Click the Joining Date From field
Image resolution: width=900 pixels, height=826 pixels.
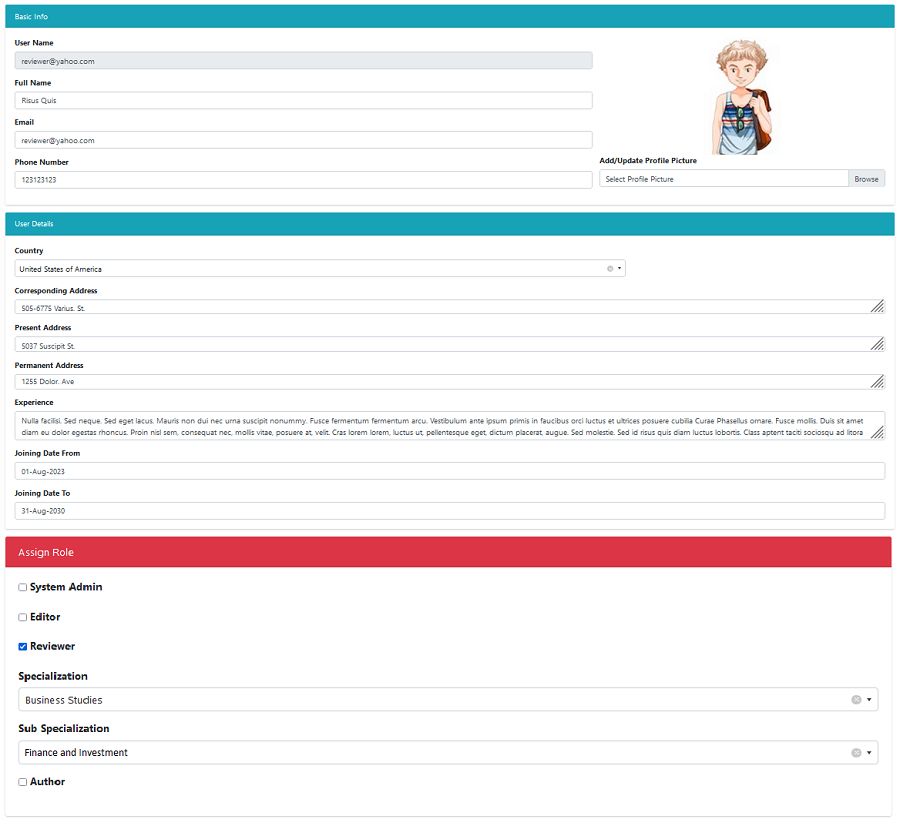coord(449,471)
